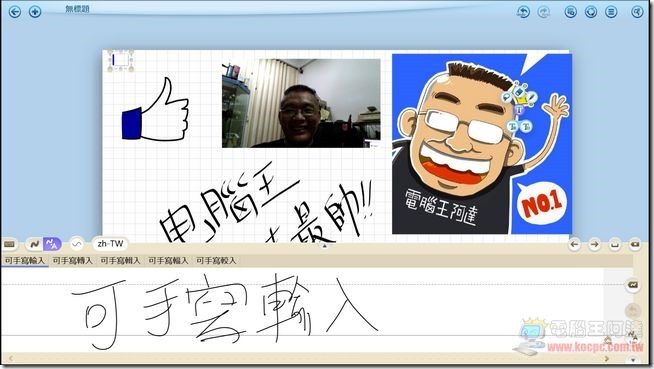
Task: Choose second candidate 可手寫轉入
Action: coord(73,261)
